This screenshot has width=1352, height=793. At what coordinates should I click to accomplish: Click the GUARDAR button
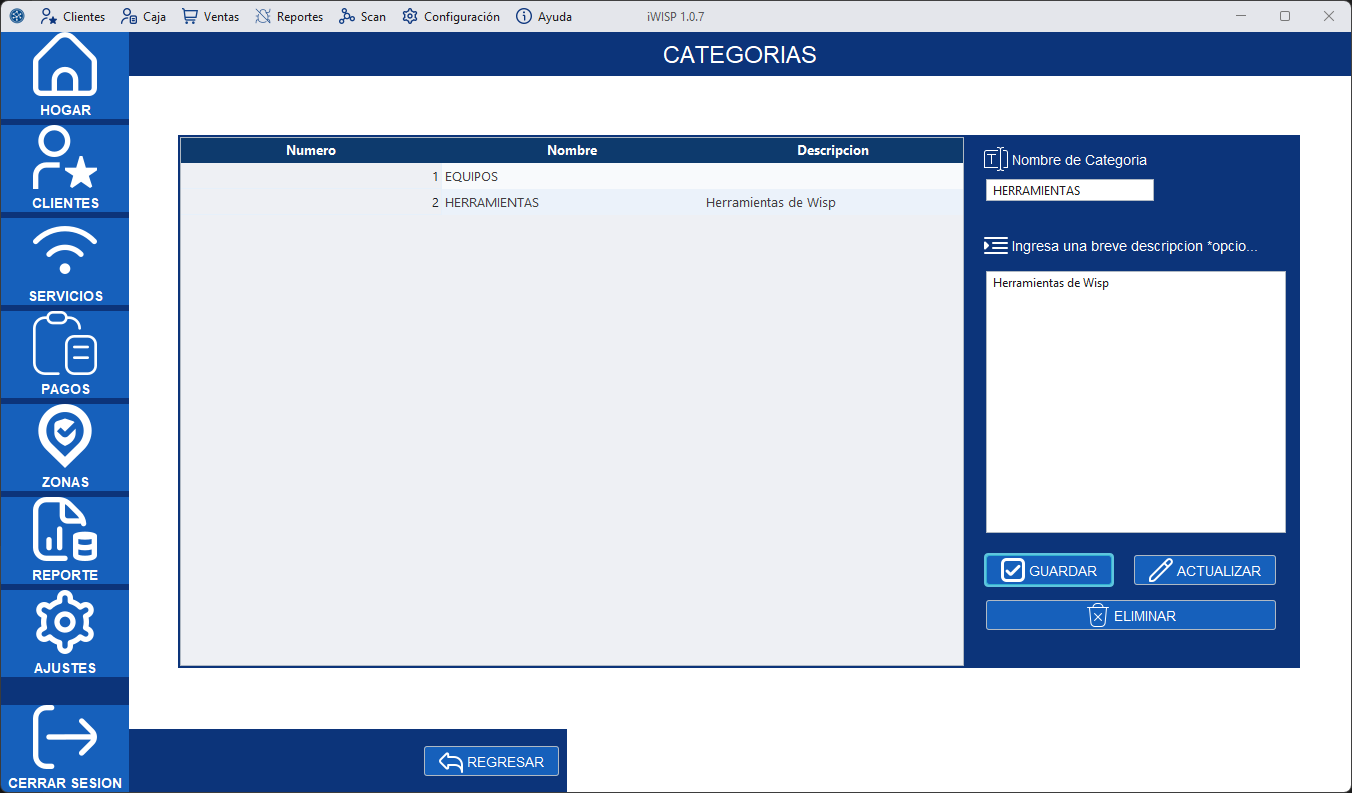pos(1048,570)
